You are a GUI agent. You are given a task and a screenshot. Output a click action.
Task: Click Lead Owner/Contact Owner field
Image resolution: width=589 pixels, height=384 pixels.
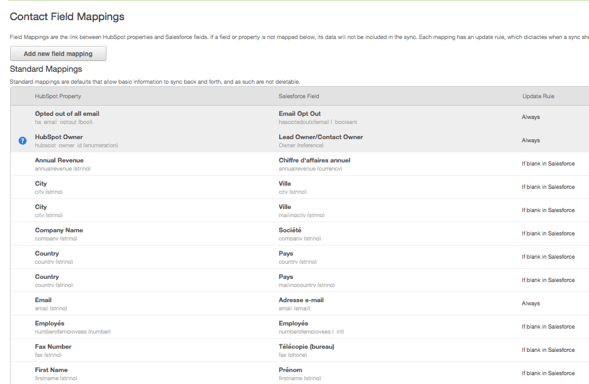click(321, 137)
